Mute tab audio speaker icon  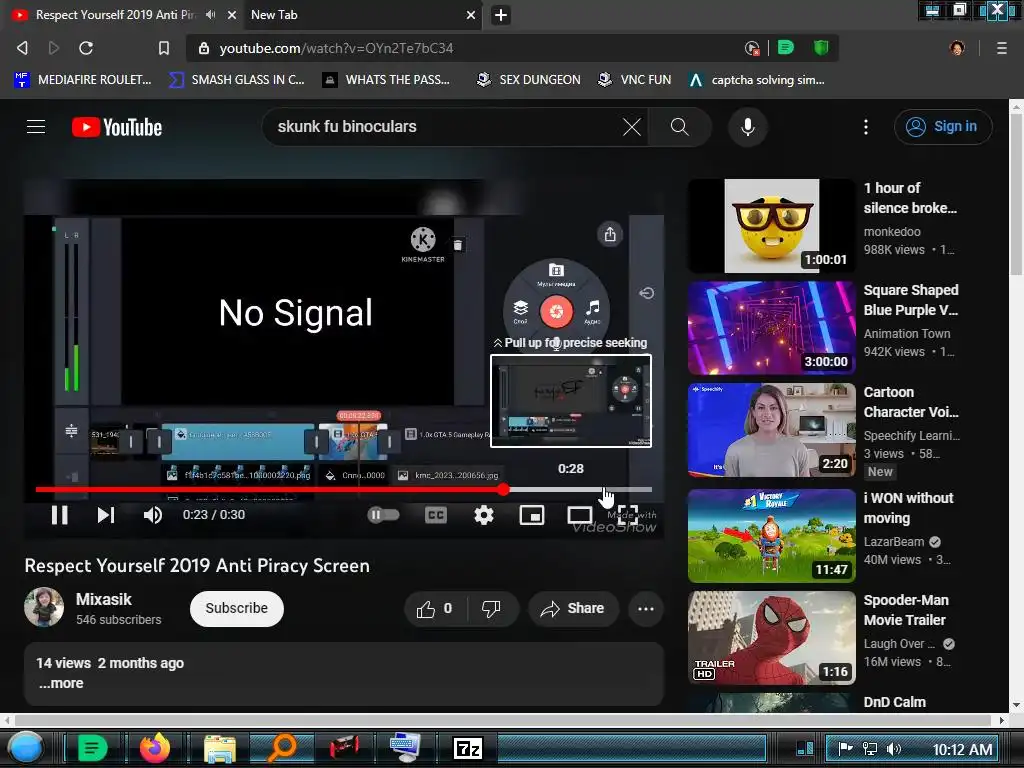pos(210,14)
